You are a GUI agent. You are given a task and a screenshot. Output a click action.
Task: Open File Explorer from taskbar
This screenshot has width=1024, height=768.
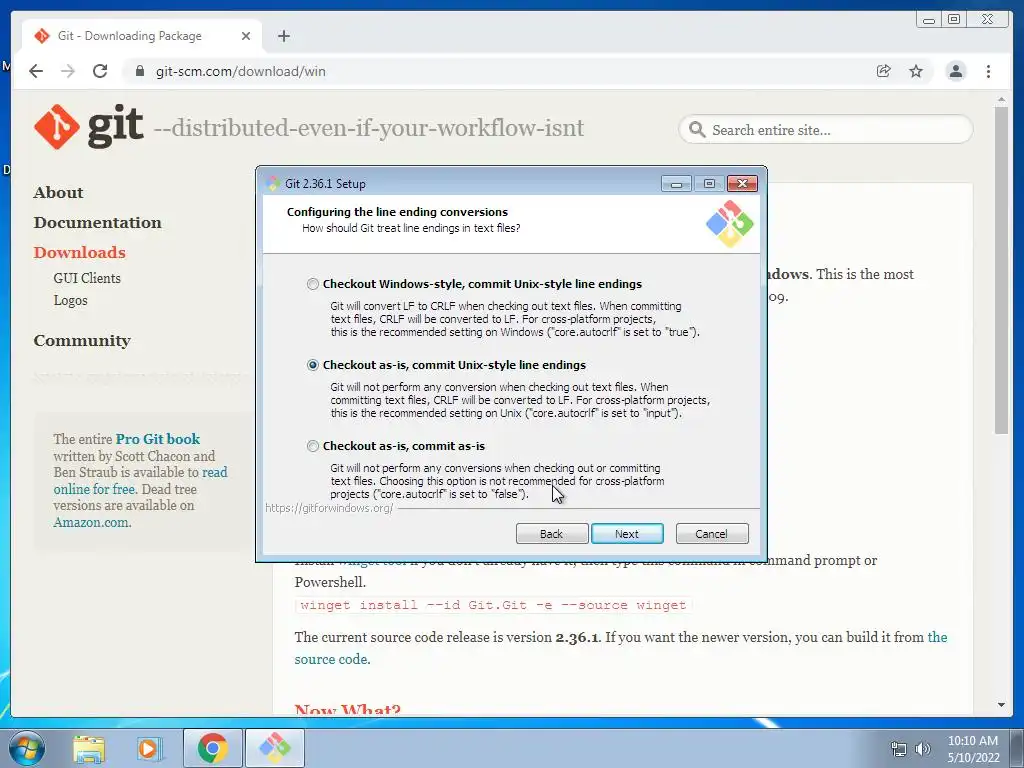(89, 748)
